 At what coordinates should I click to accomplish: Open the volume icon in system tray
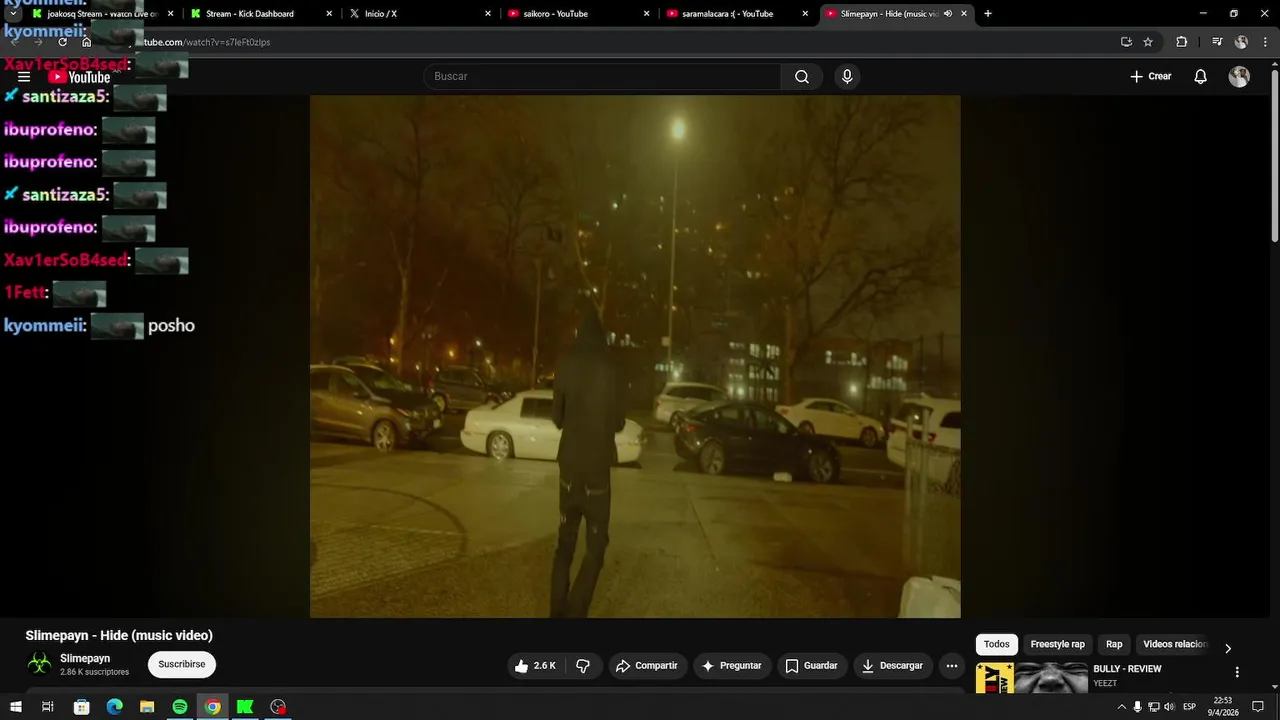click(x=1169, y=707)
